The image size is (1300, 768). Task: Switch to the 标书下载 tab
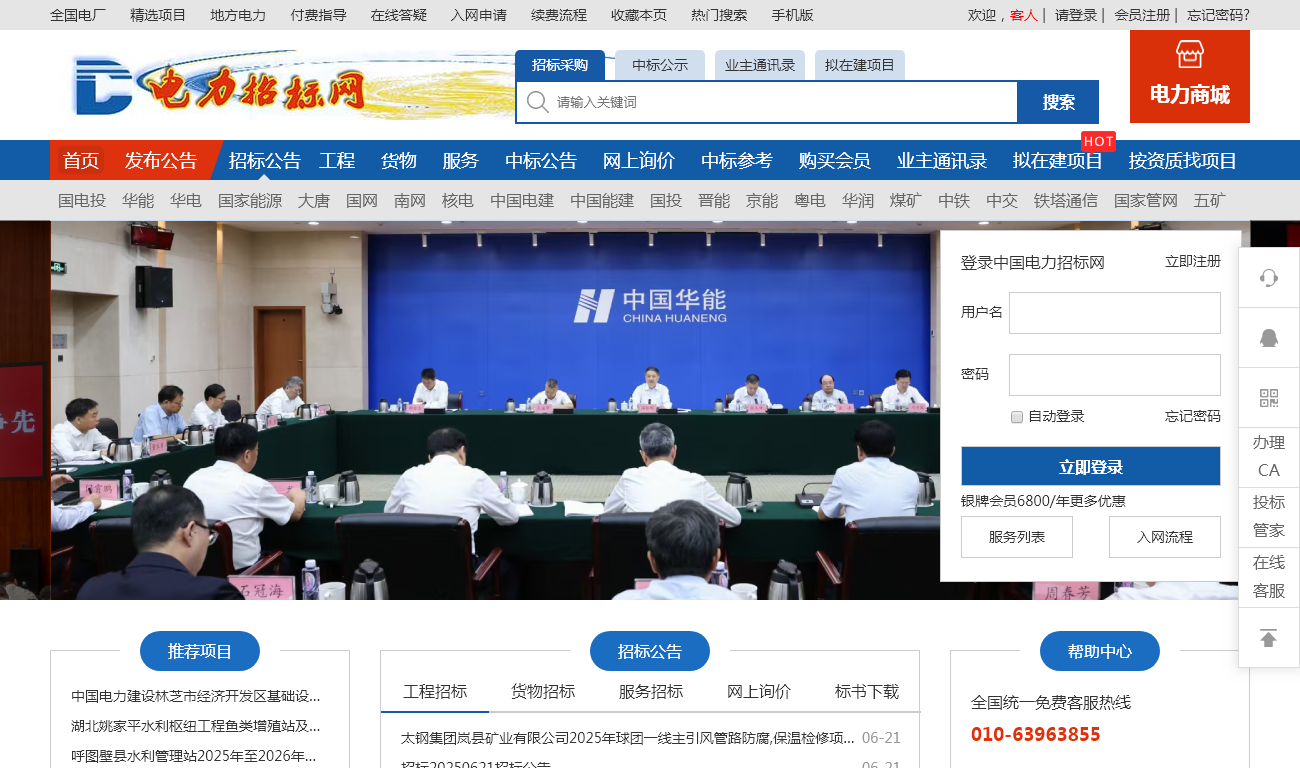[867, 691]
